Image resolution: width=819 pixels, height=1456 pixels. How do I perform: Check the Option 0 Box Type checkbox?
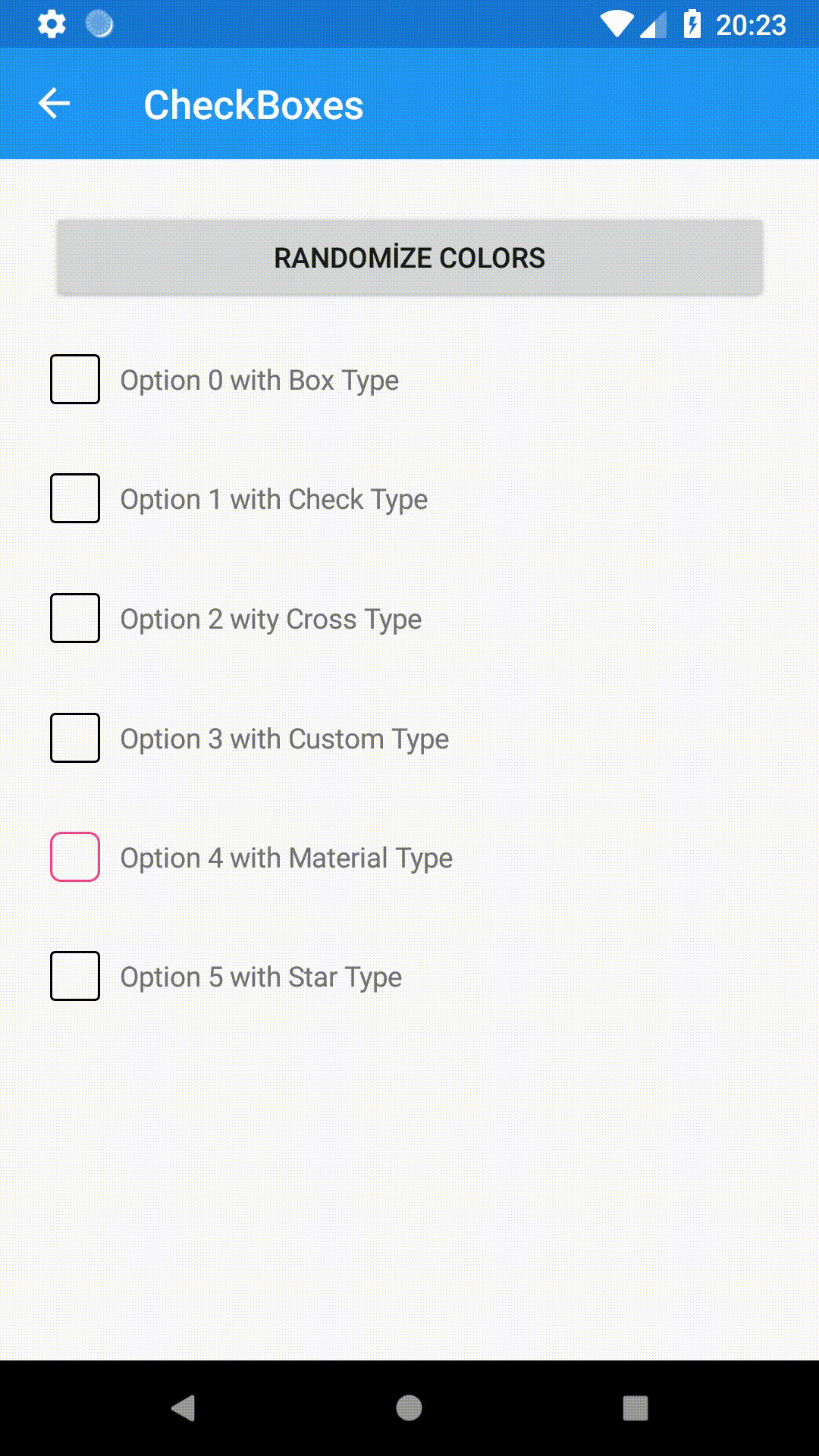75,379
